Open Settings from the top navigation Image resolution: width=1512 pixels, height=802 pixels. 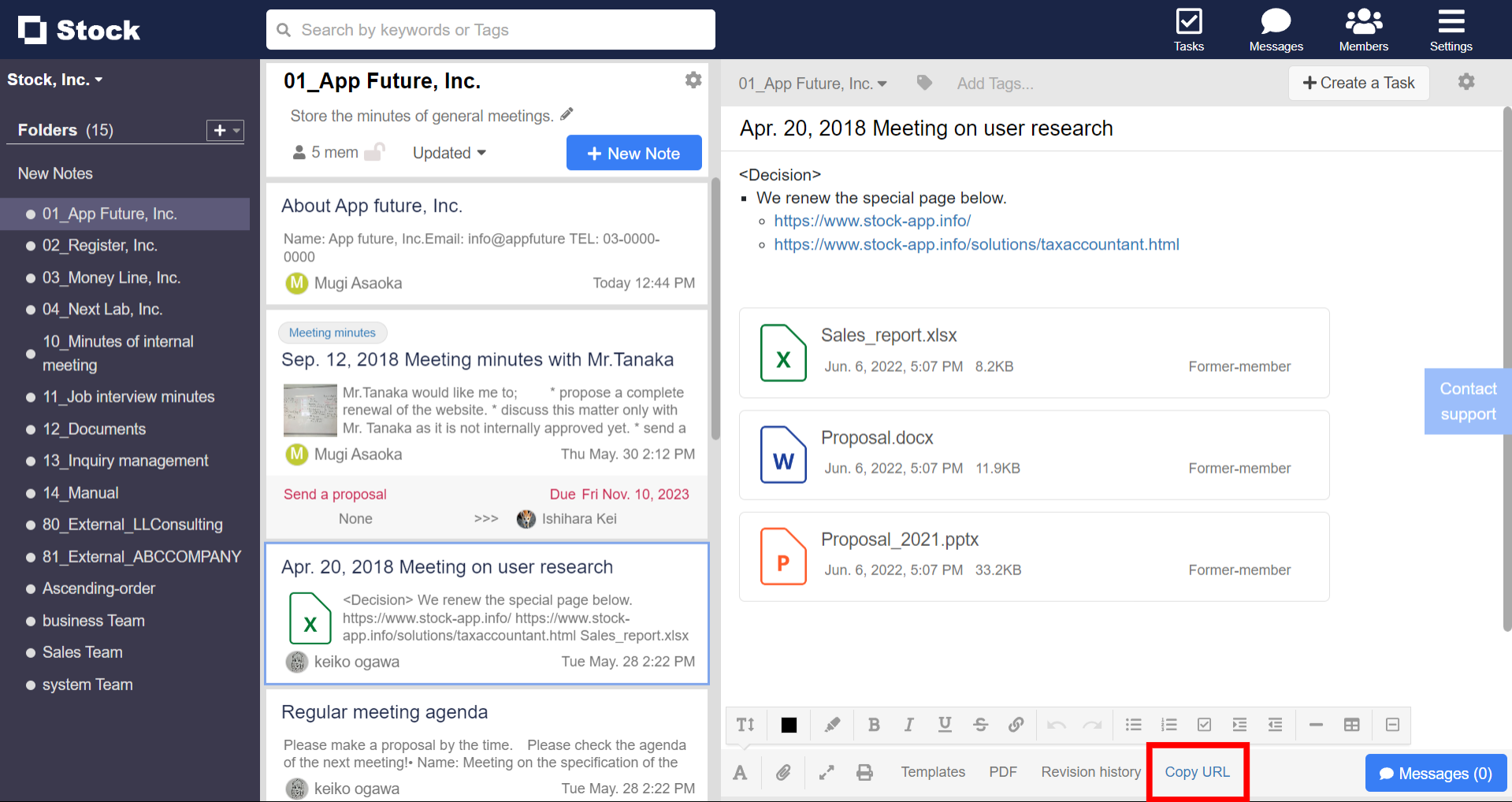tap(1451, 29)
